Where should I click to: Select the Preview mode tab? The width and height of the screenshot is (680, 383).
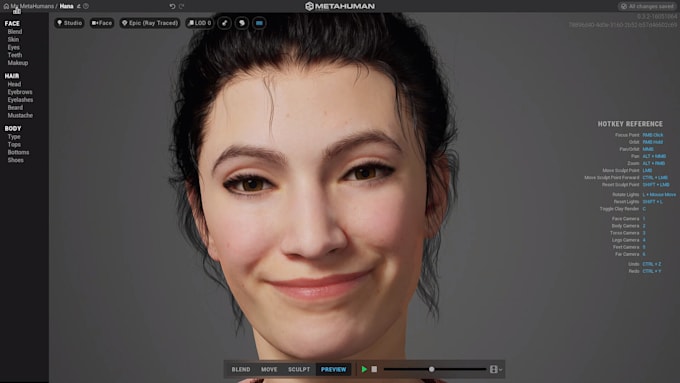(333, 370)
